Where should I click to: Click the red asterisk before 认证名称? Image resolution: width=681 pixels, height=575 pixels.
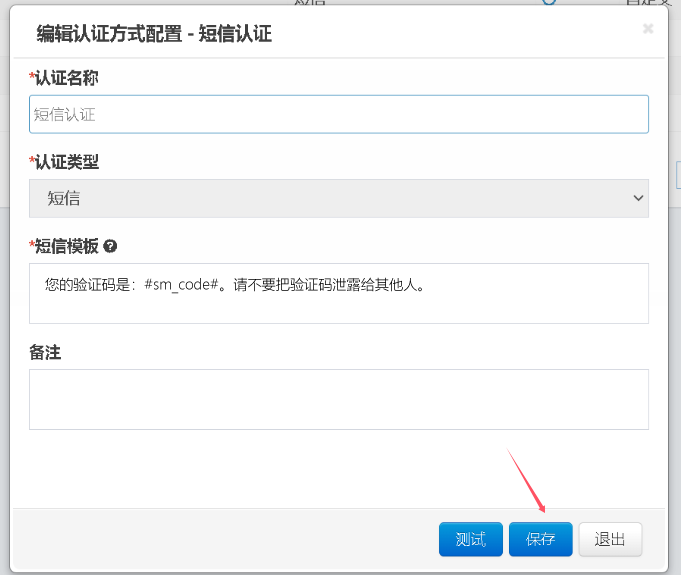pos(32,77)
